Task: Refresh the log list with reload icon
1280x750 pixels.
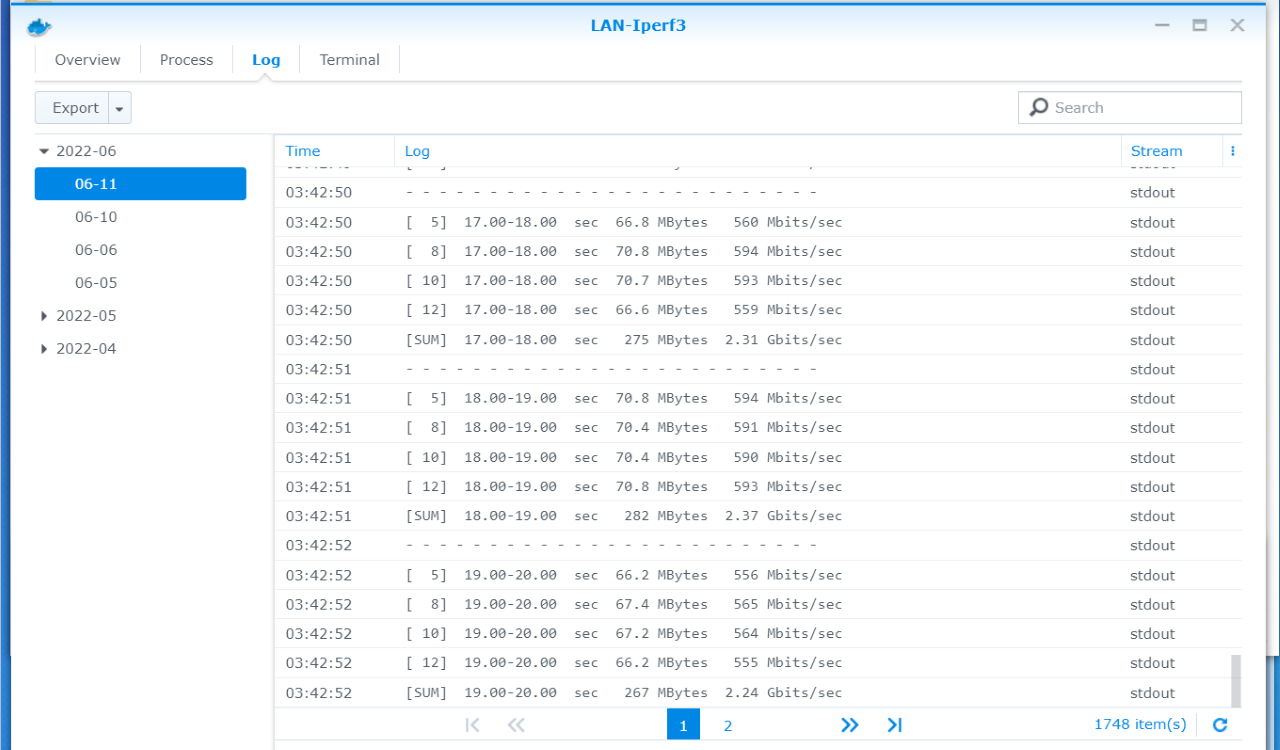Action: (x=1219, y=725)
